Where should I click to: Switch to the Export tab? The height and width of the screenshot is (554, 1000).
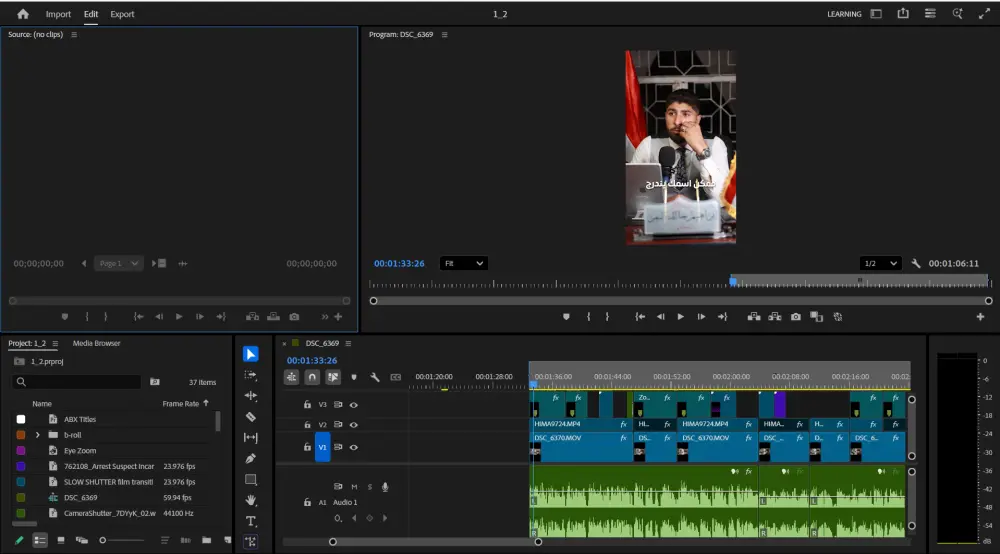[x=122, y=14]
